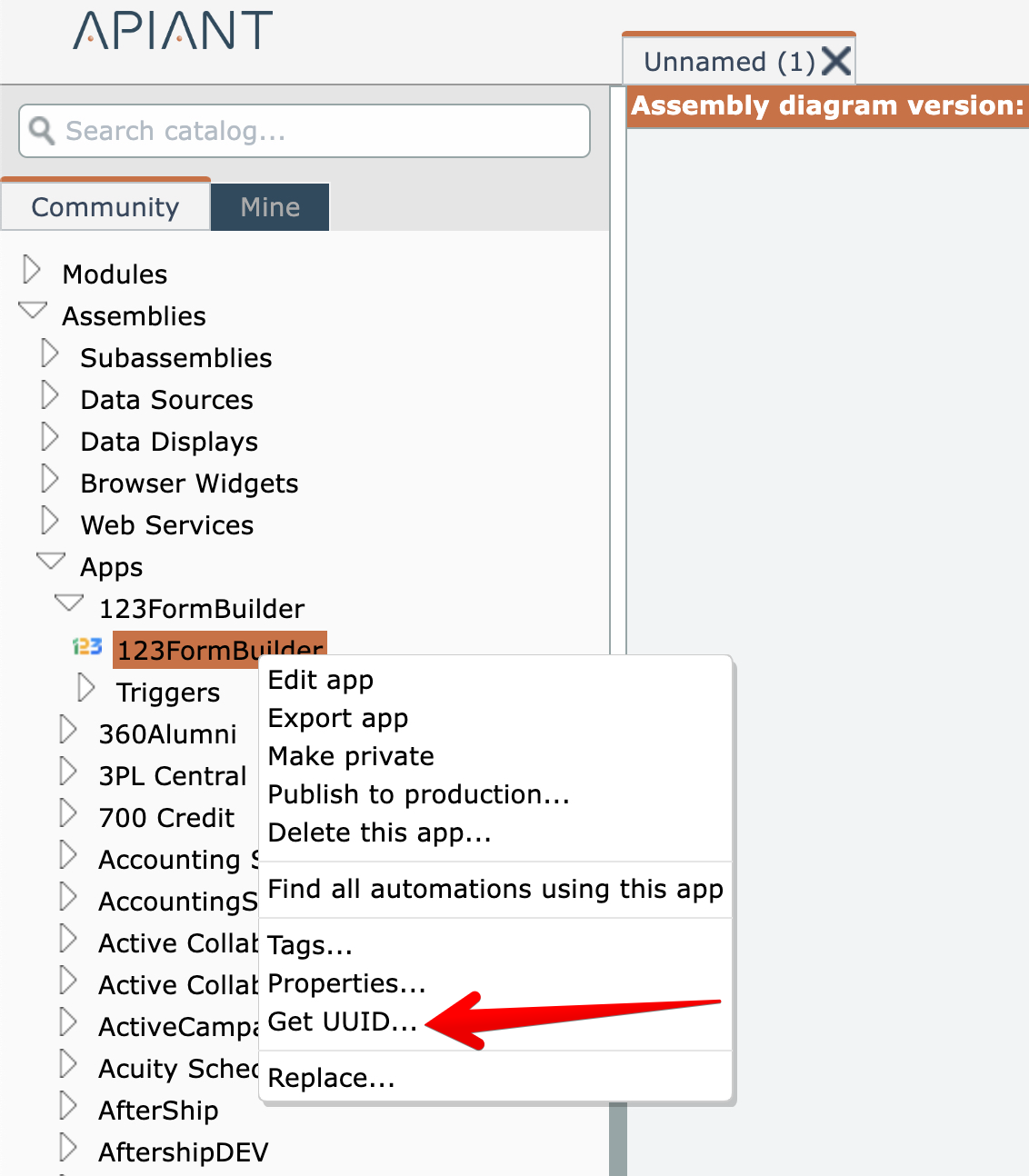Screen dimensions: 1029x1176
Task: Switch to the Community tab
Action: tap(105, 207)
